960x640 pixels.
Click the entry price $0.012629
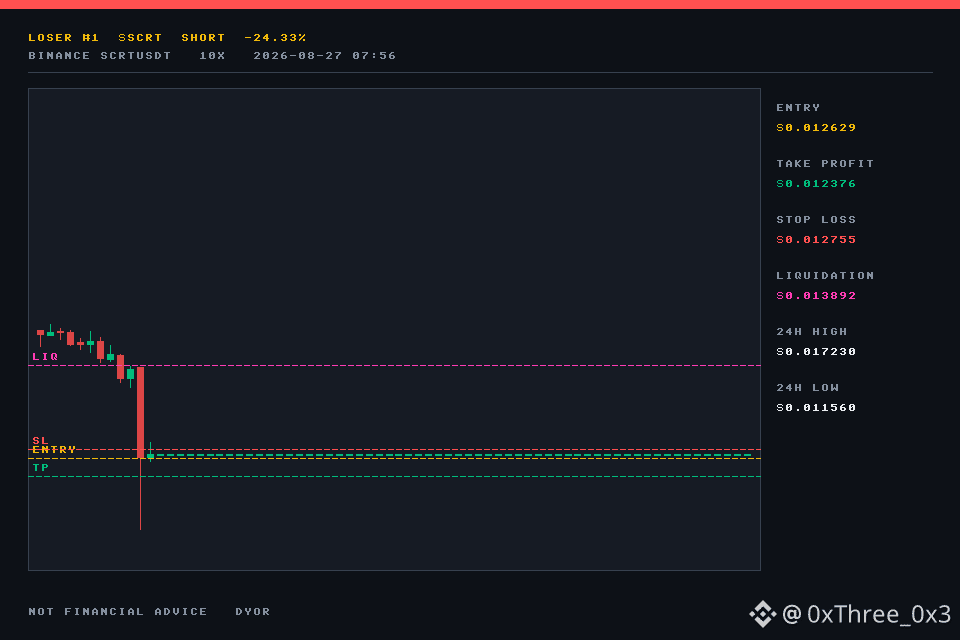[x=816, y=127]
